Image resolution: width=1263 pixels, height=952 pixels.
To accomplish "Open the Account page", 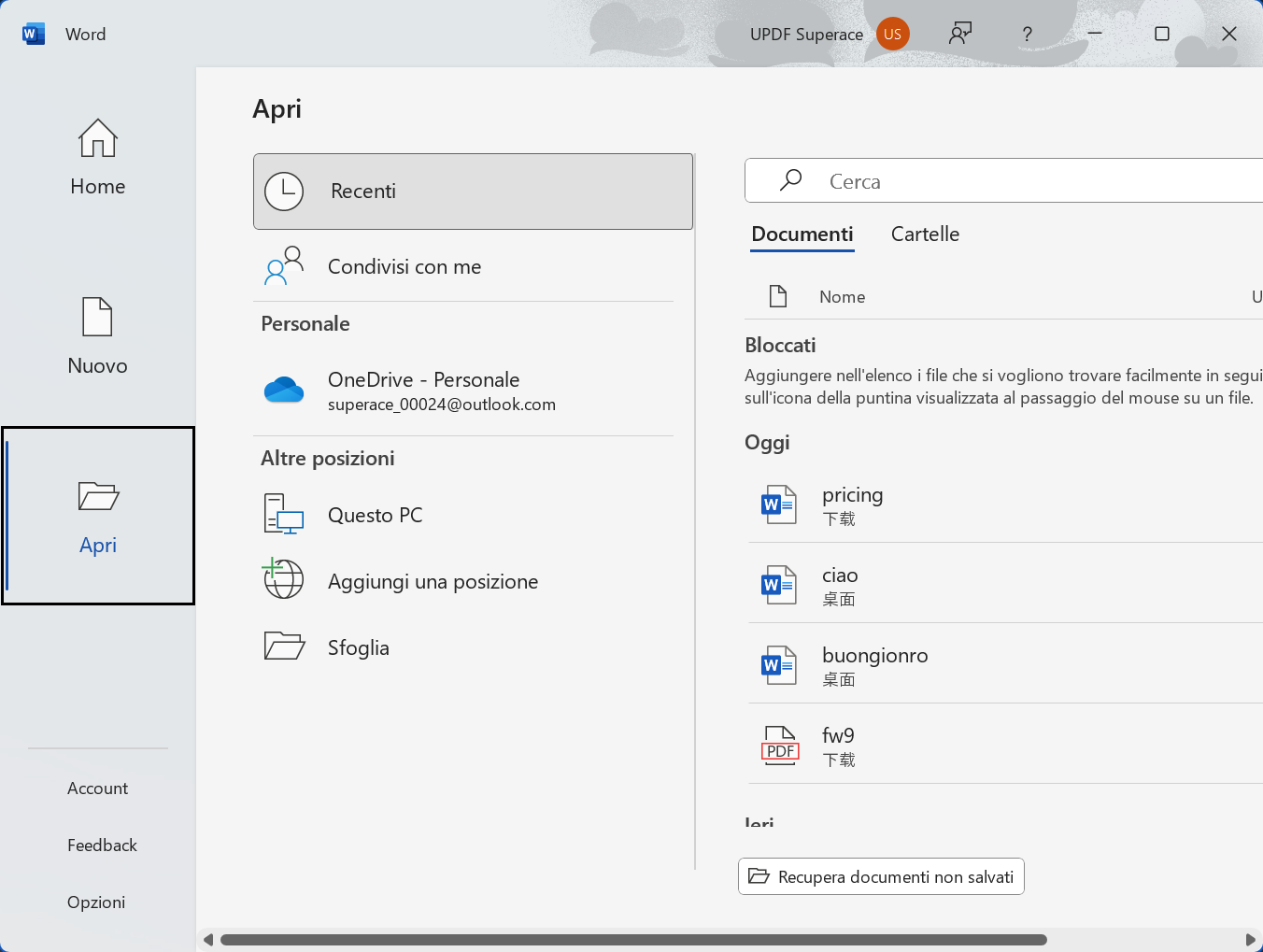I will coord(97,788).
